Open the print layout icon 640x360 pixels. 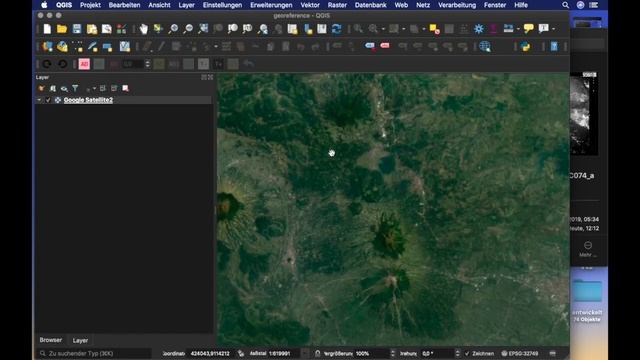click(x=92, y=29)
